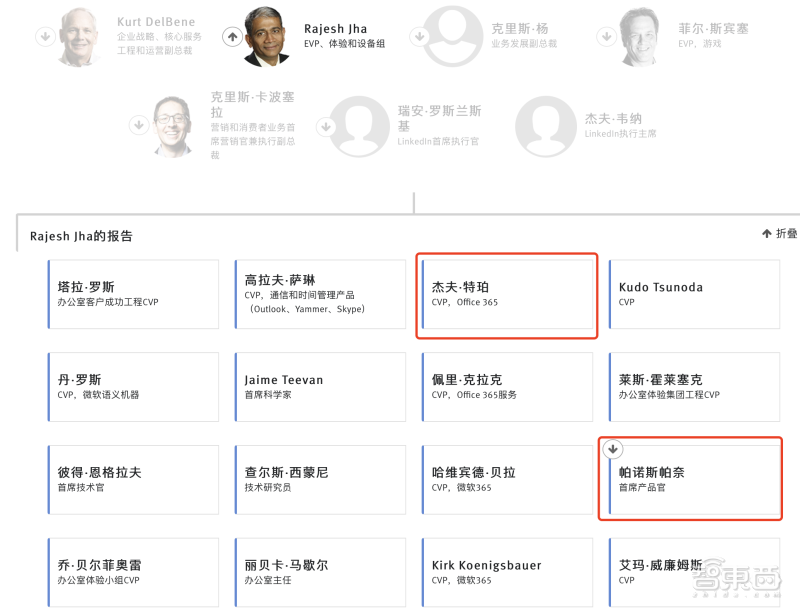
Task: Click the Linkedin首席执行官 title text
Action: click(438, 141)
